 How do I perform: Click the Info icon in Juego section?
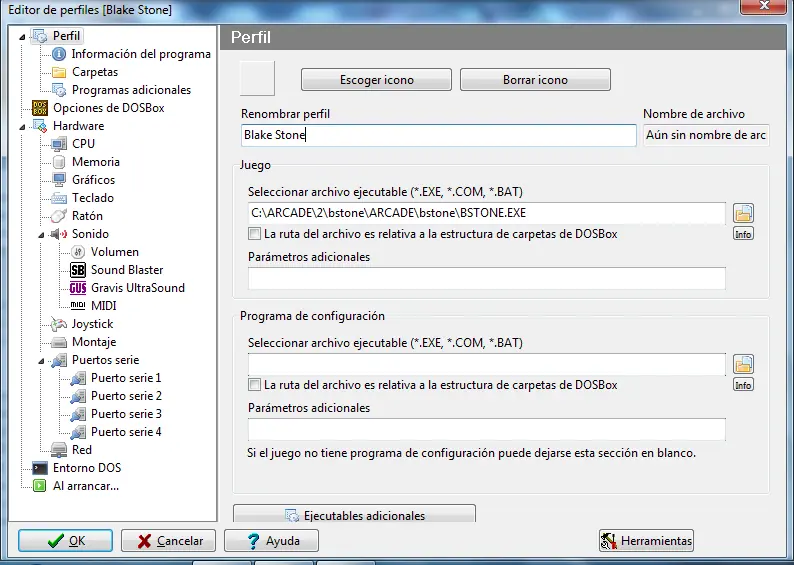(x=743, y=234)
